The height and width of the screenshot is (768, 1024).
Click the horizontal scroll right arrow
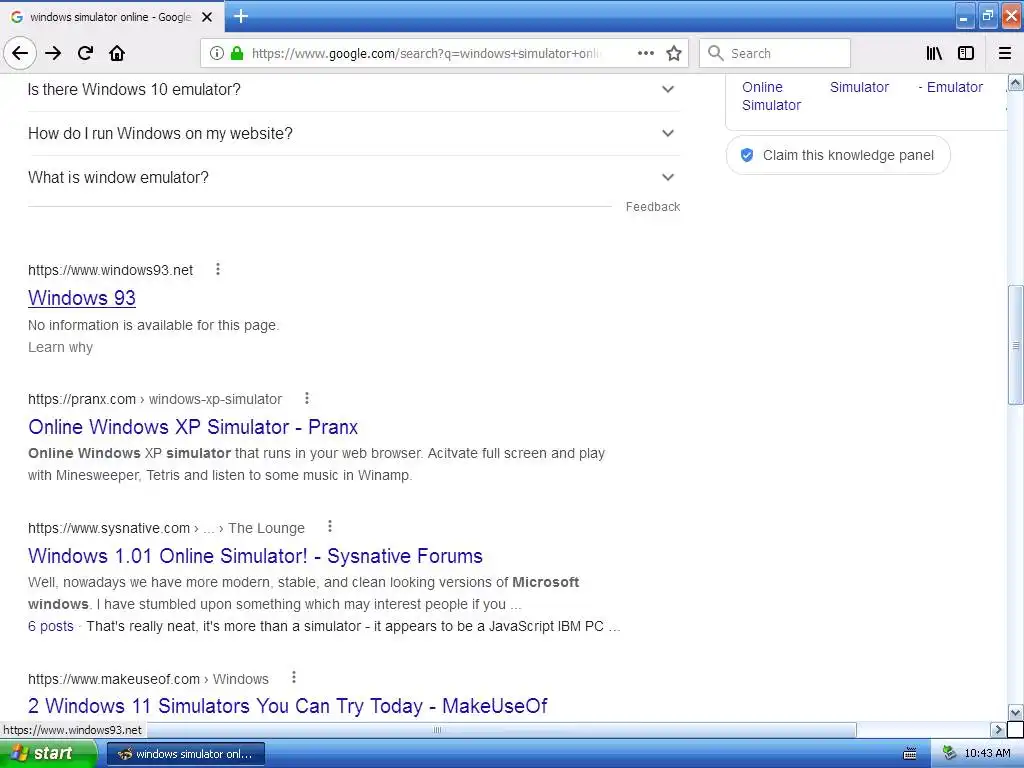(x=998, y=729)
